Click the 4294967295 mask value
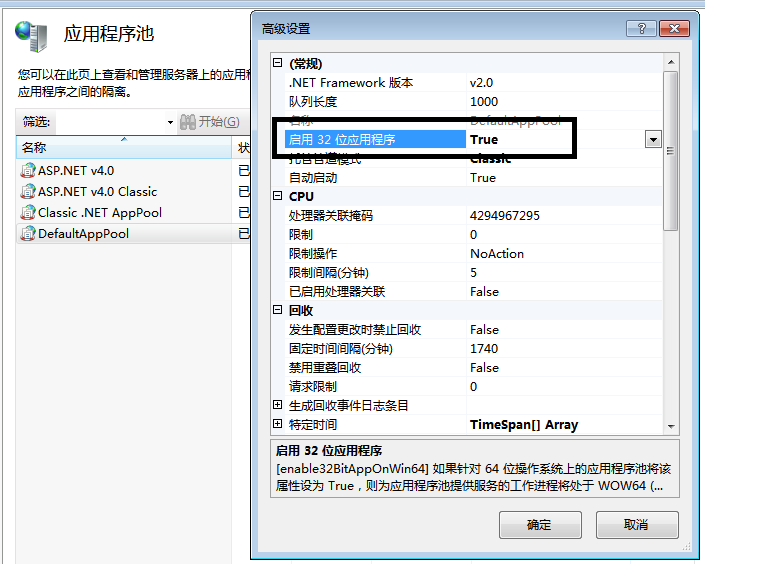The height and width of the screenshot is (564, 768). [504, 216]
